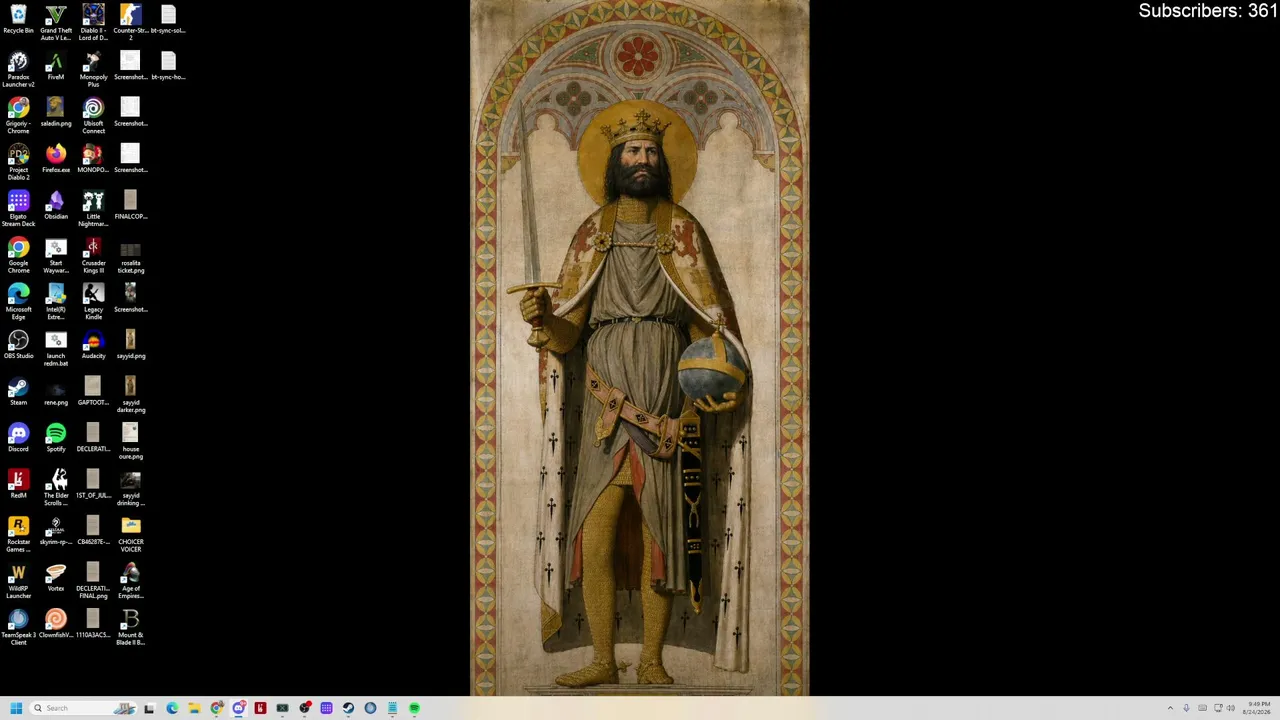Select the house oure.png file
This screenshot has height=720, width=1280.
pos(130,441)
